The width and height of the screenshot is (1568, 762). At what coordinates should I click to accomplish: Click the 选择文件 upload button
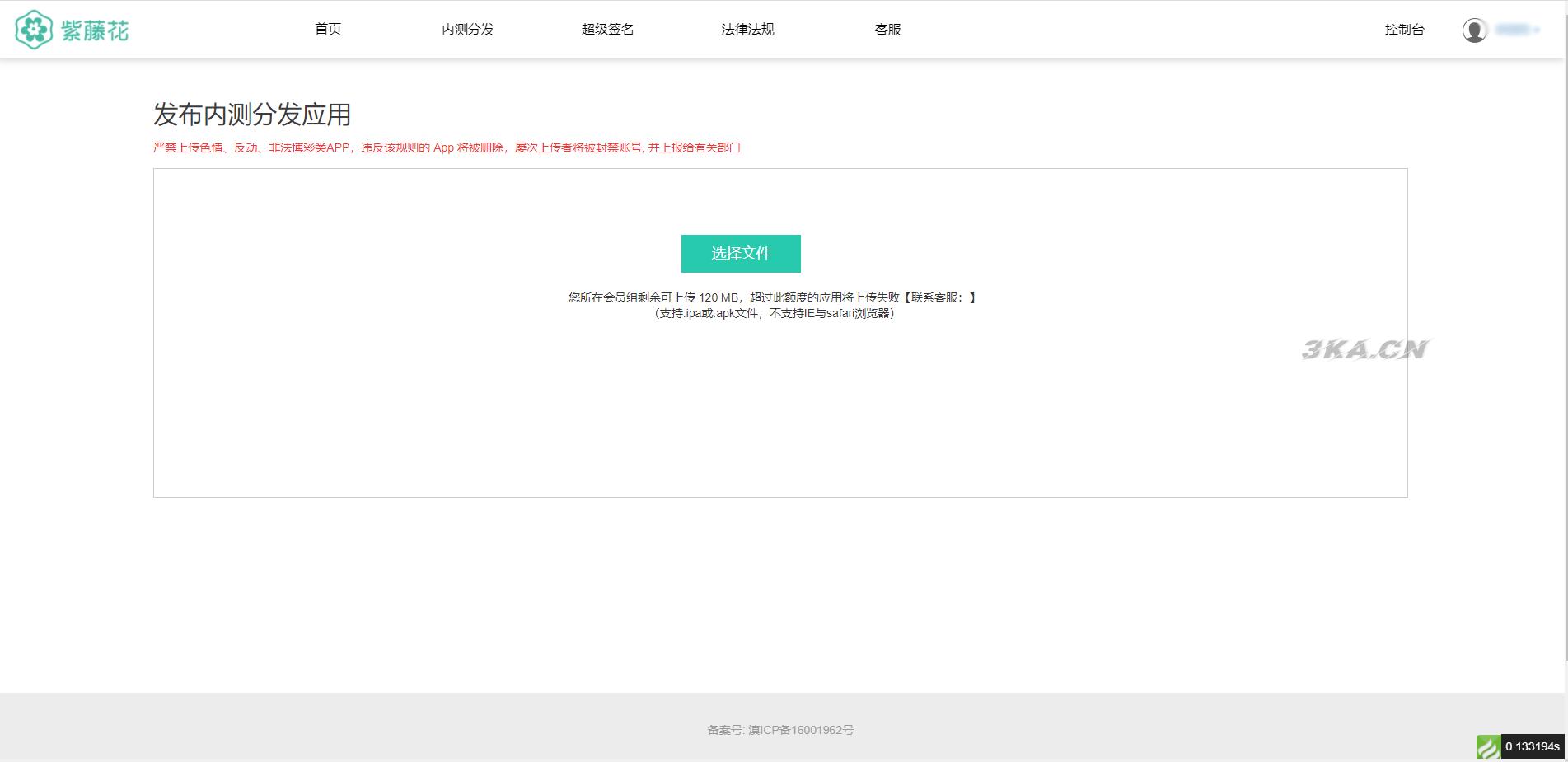point(741,254)
